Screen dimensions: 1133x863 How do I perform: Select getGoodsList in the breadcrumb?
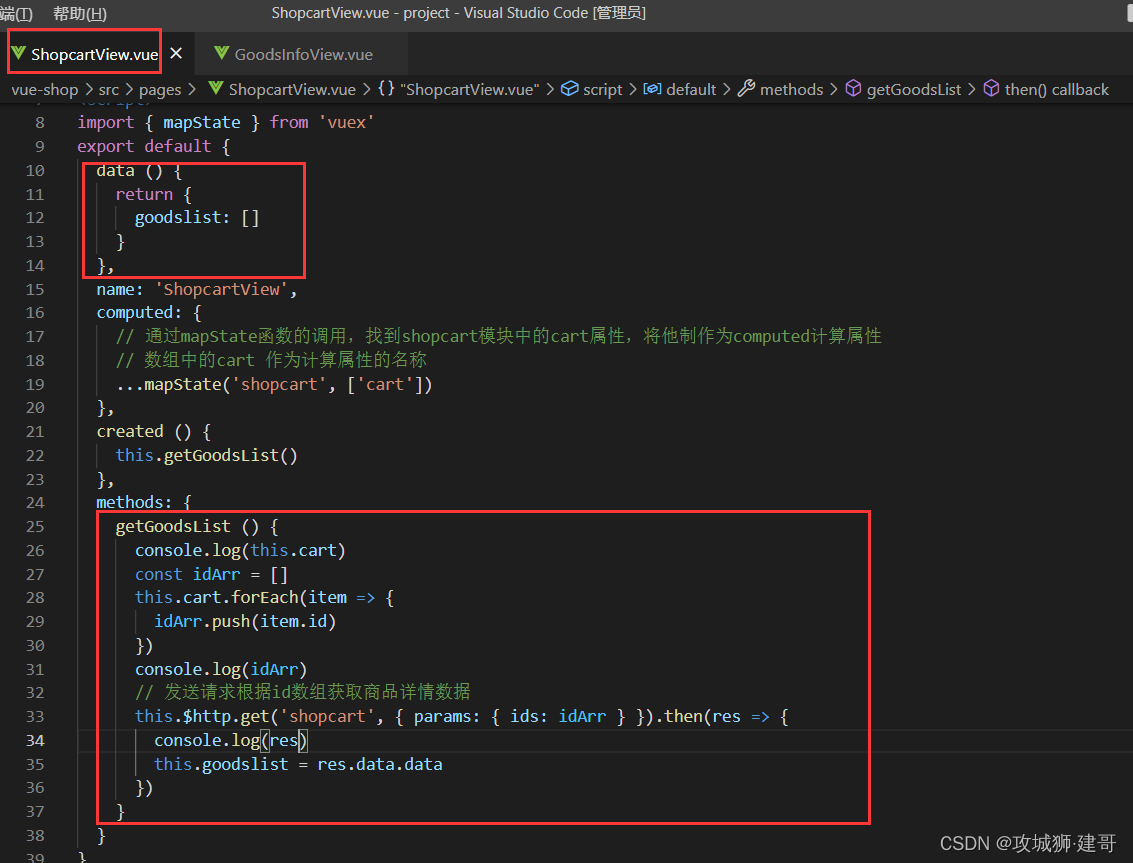pyautogui.click(x=914, y=90)
